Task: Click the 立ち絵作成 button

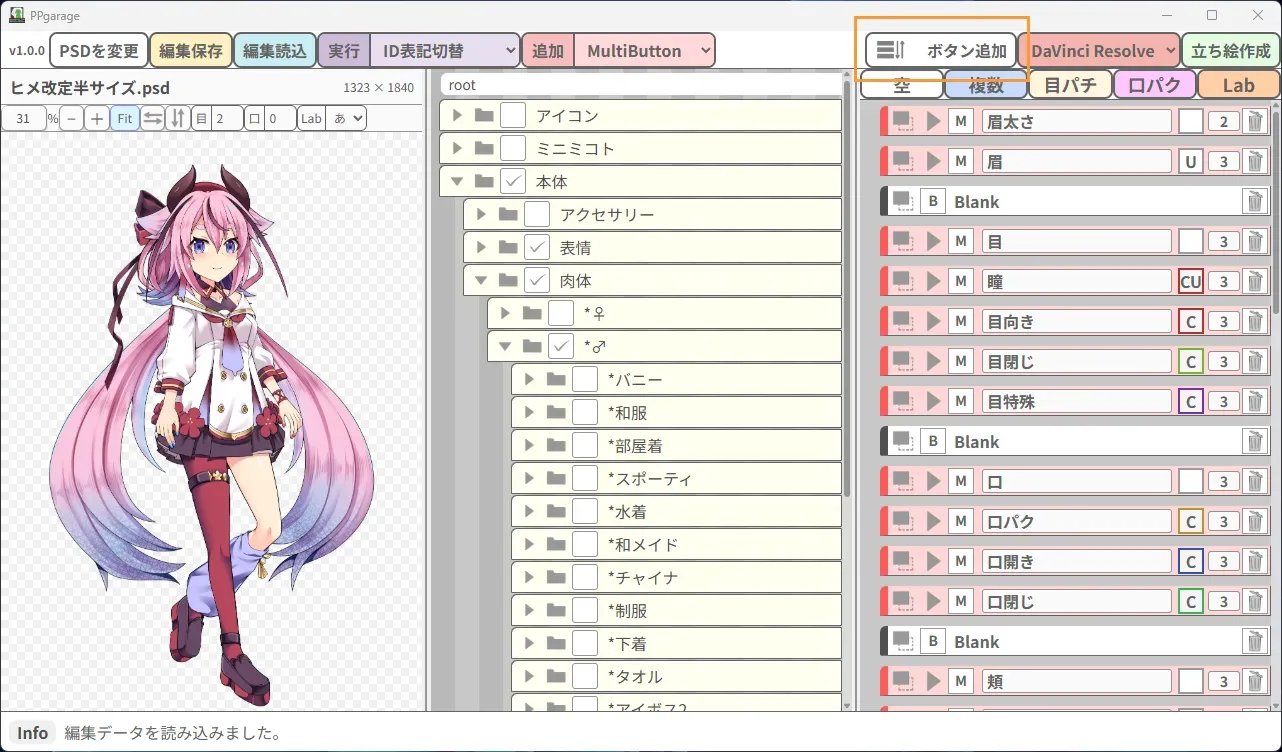Action: coord(1229,50)
